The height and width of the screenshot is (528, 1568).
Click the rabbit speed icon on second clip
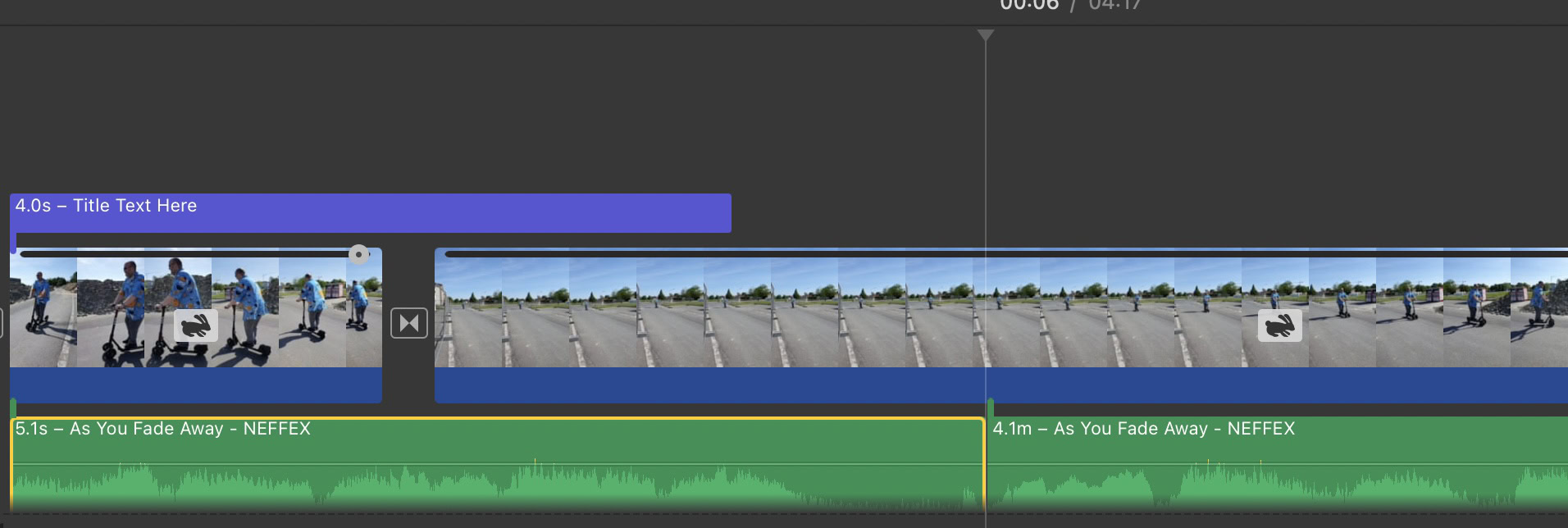1279,325
